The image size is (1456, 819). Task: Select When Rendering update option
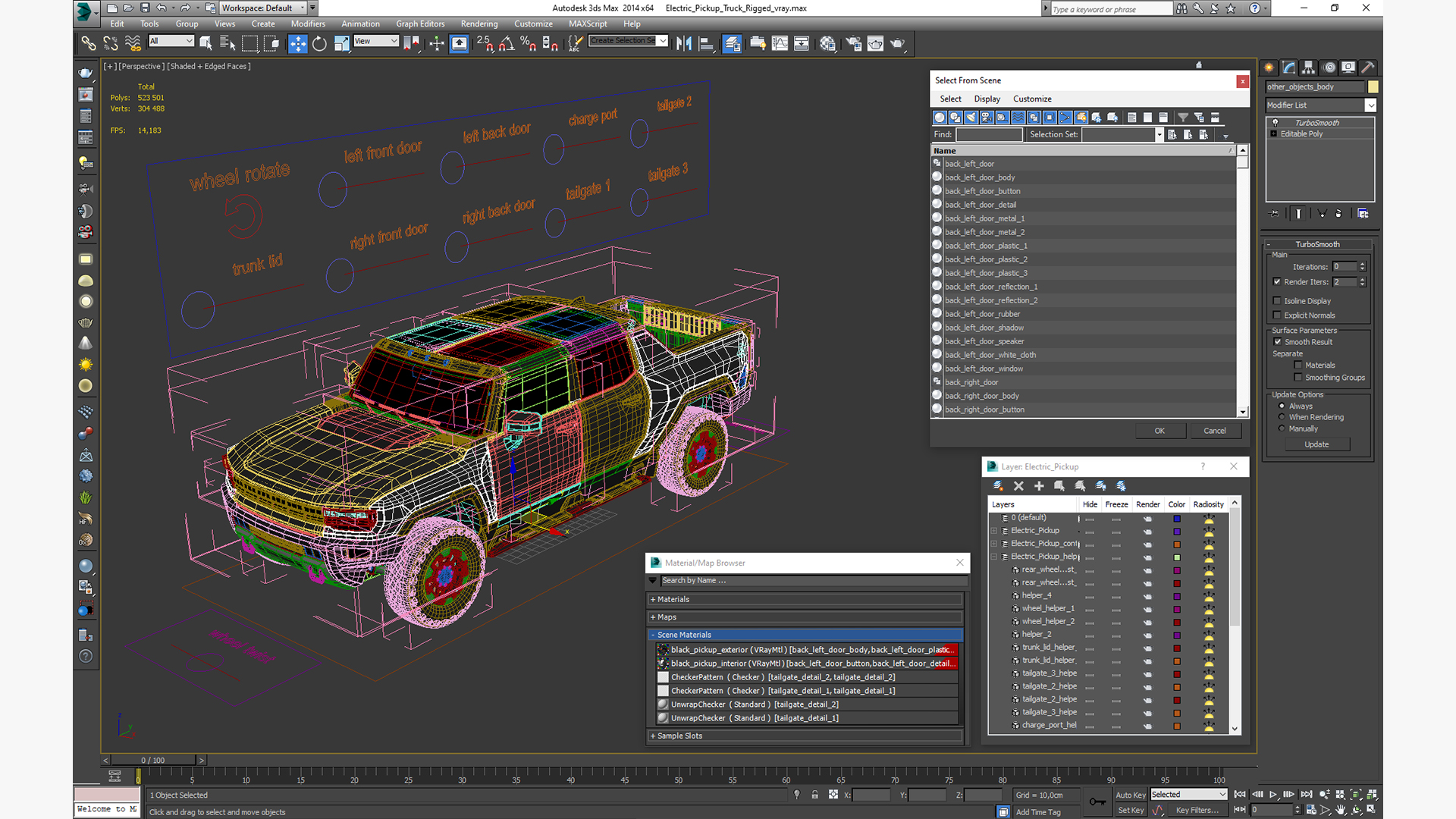[1282, 417]
